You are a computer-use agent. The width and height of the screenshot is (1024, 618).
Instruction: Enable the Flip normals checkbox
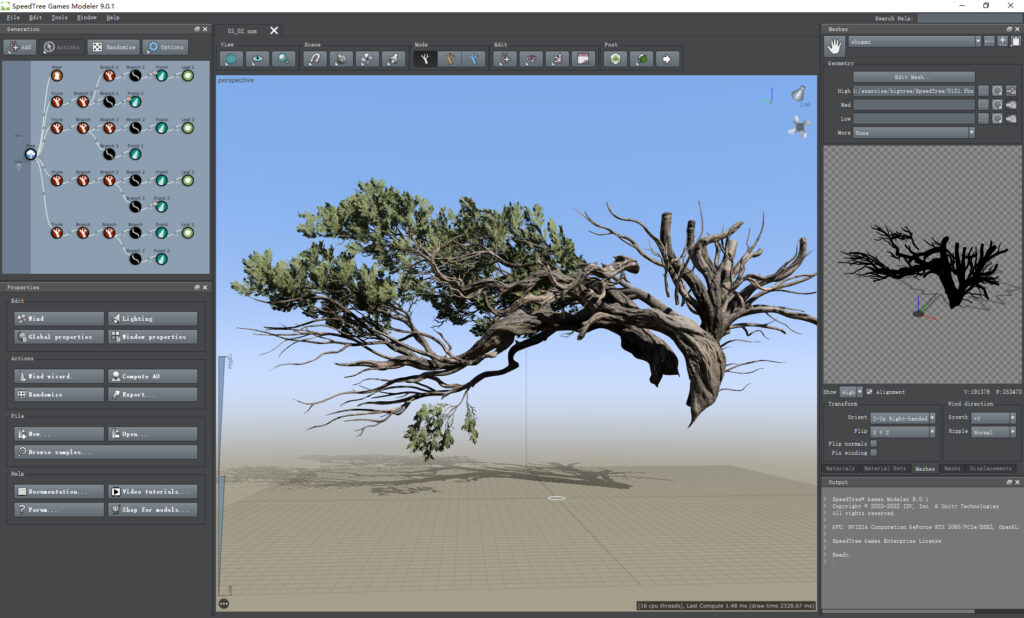(x=873, y=443)
